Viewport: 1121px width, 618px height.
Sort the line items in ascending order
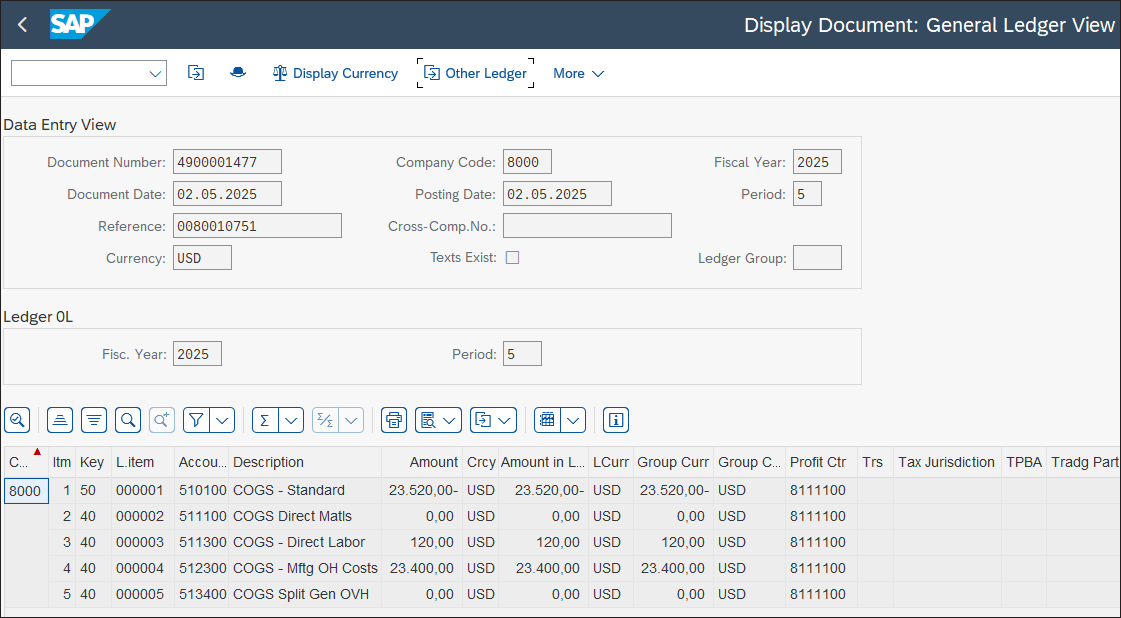coord(59,420)
